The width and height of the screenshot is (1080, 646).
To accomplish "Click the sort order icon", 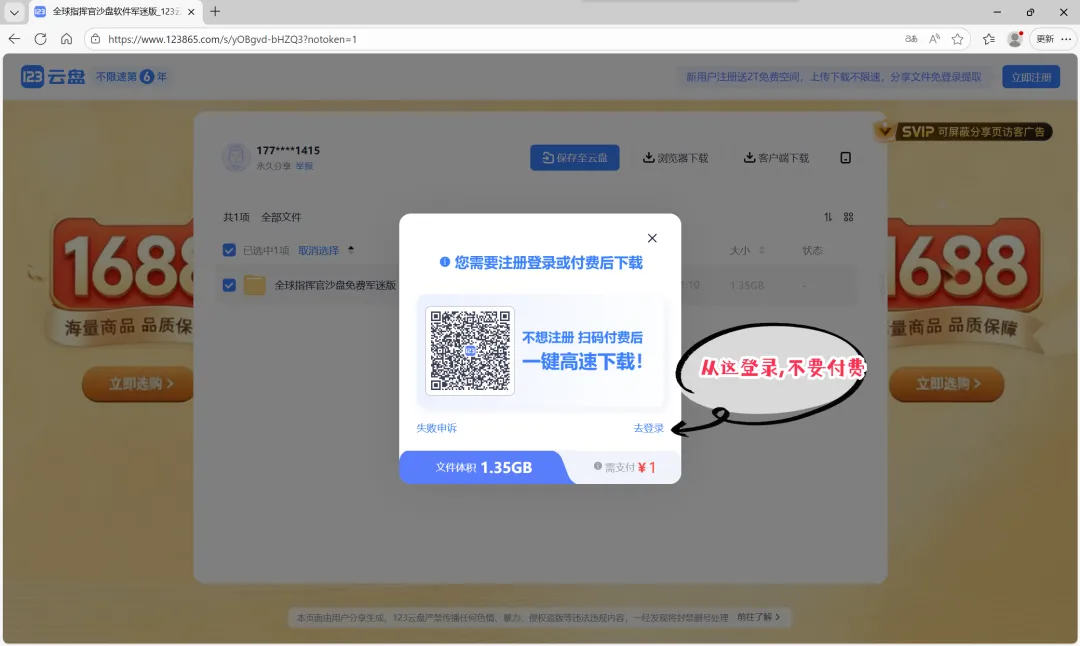I will coord(828,217).
